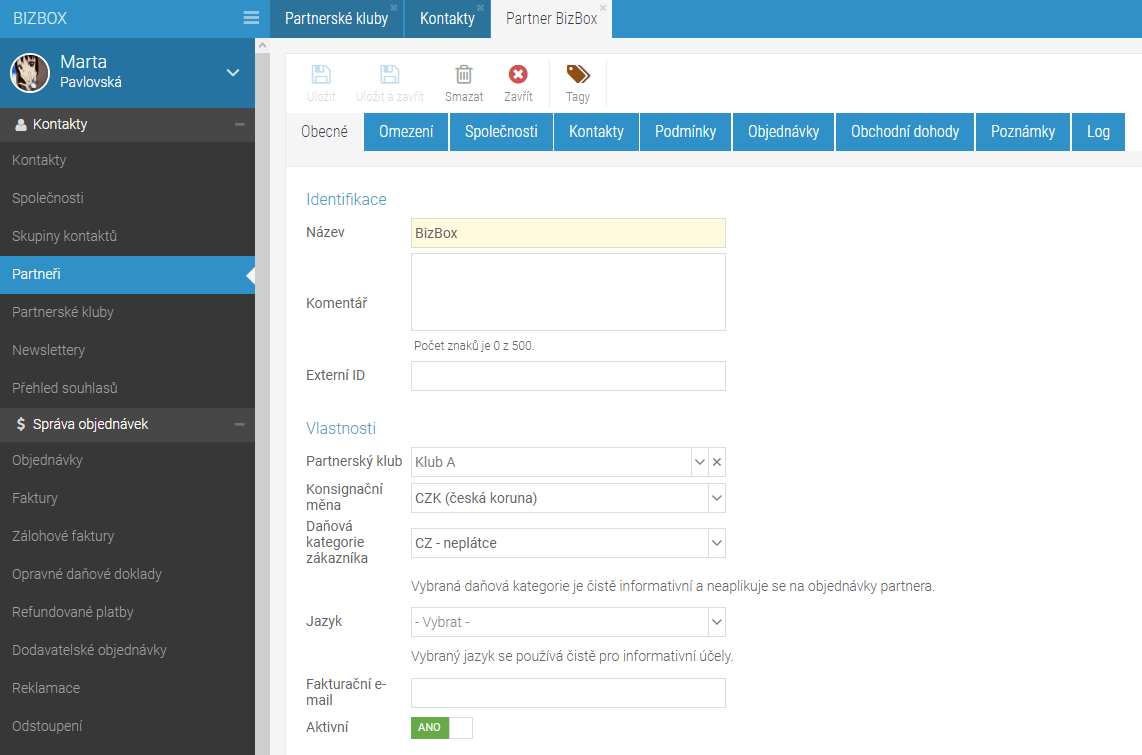Open the Konsignační měna currency dropdown
Image resolution: width=1142 pixels, height=755 pixels.
pos(568,499)
